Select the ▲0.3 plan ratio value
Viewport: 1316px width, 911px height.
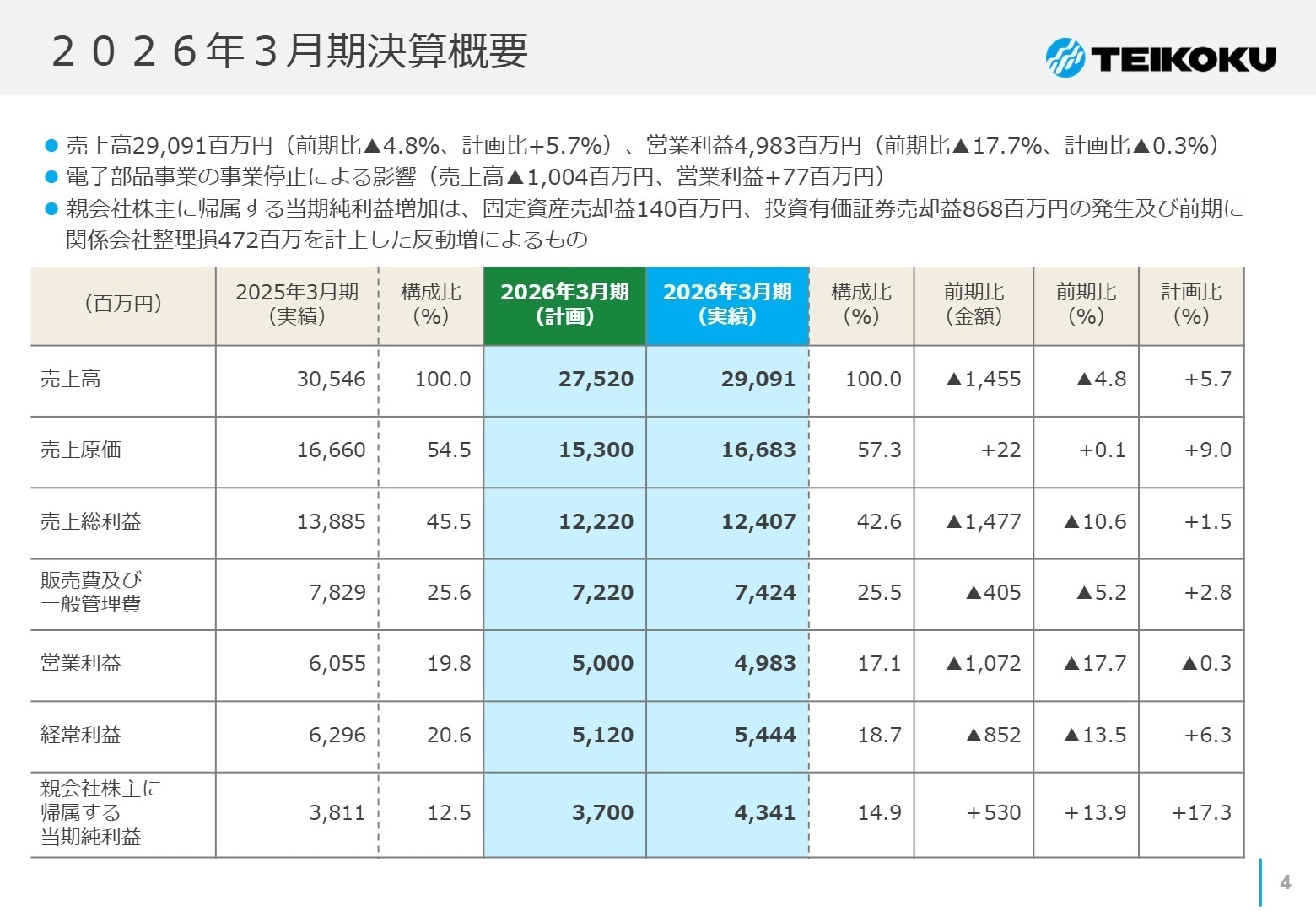pyautogui.click(x=1206, y=664)
